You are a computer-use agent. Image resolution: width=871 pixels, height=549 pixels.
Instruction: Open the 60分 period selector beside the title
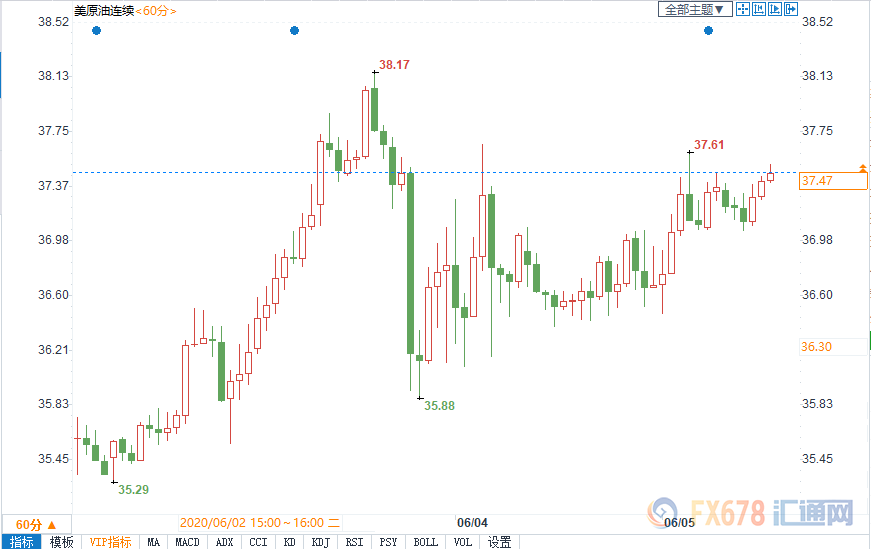[x=155, y=10]
